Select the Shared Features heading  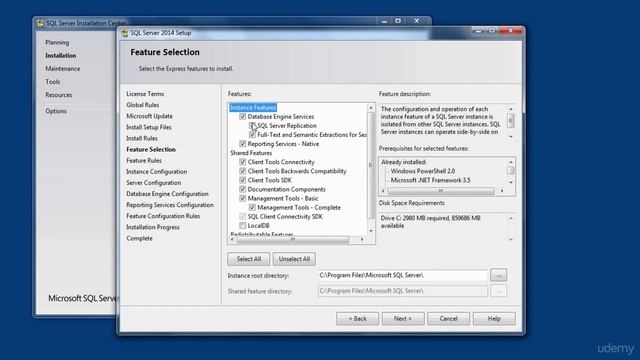pos(251,153)
